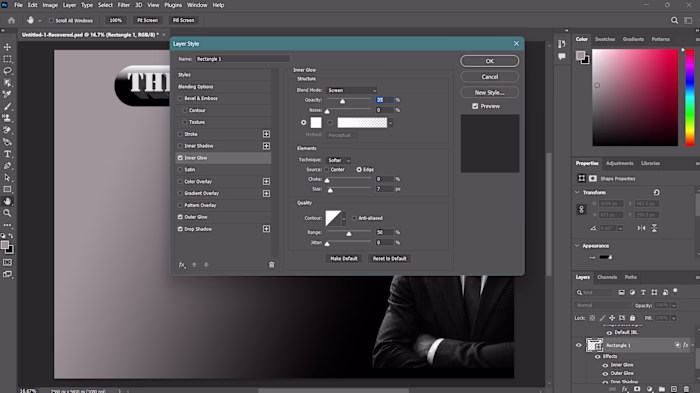Open the layer Opacity dropdown arrow

click(674, 305)
